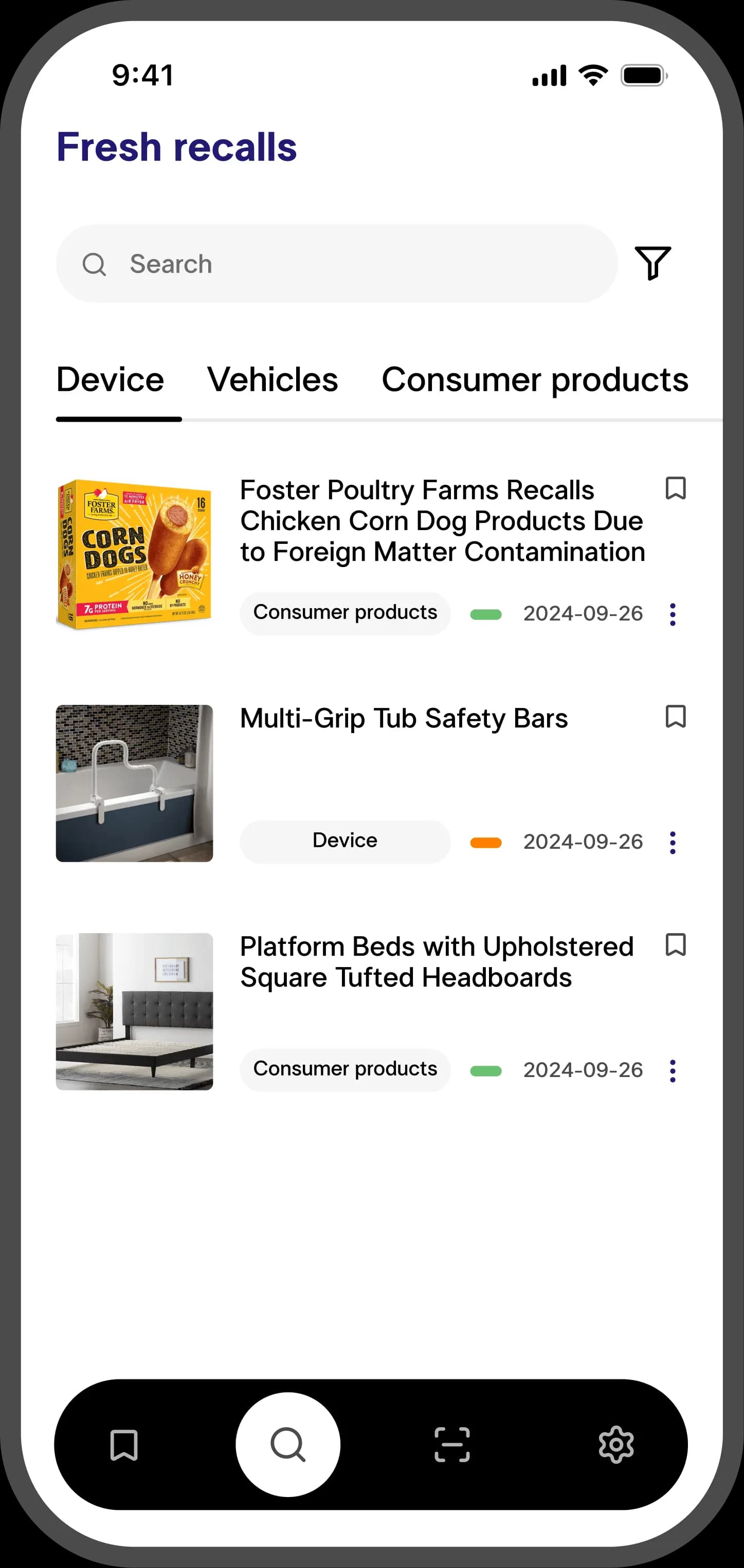The image size is (744, 1568).
Task: Tap the Device tag on Tub Safety Bars
Action: [344, 841]
